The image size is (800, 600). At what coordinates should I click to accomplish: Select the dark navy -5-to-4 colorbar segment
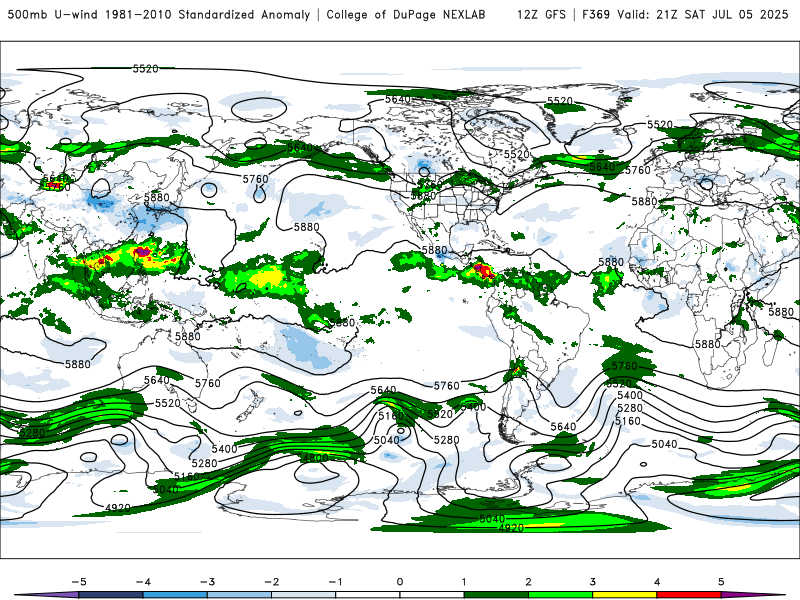tap(110, 595)
